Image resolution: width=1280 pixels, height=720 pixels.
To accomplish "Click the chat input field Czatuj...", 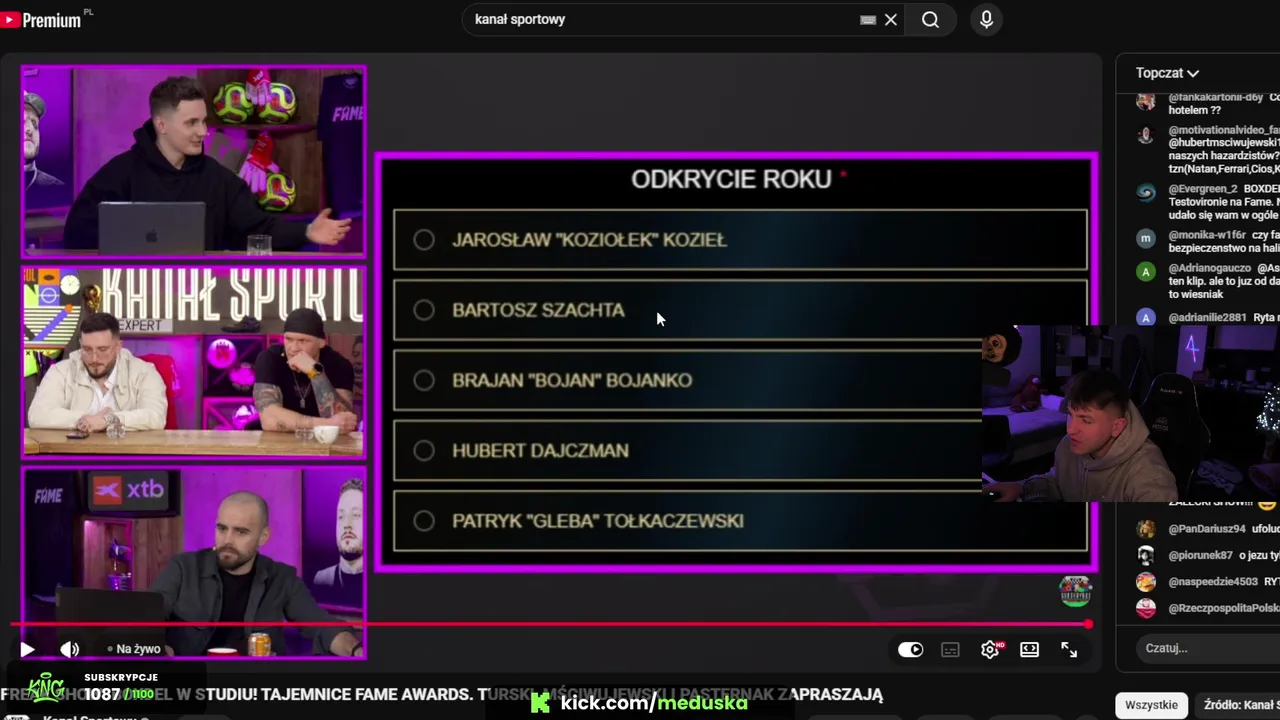I will click(x=1207, y=648).
